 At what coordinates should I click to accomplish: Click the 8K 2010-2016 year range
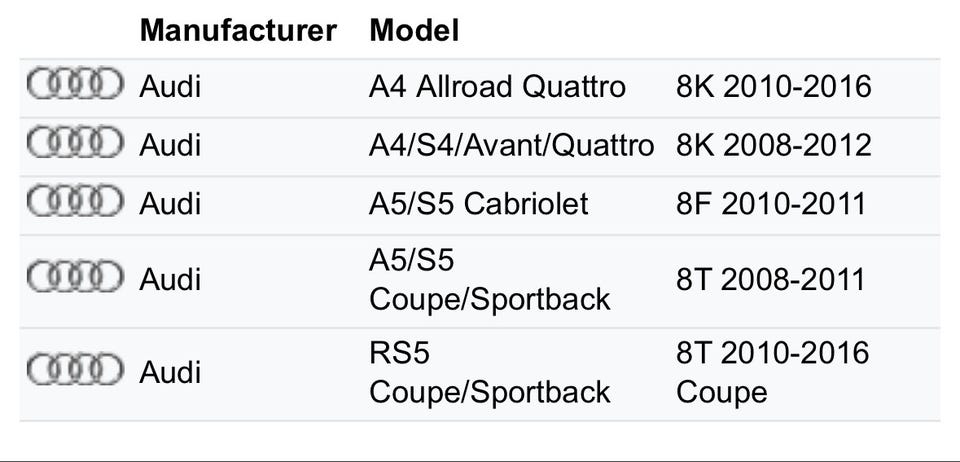coord(773,87)
